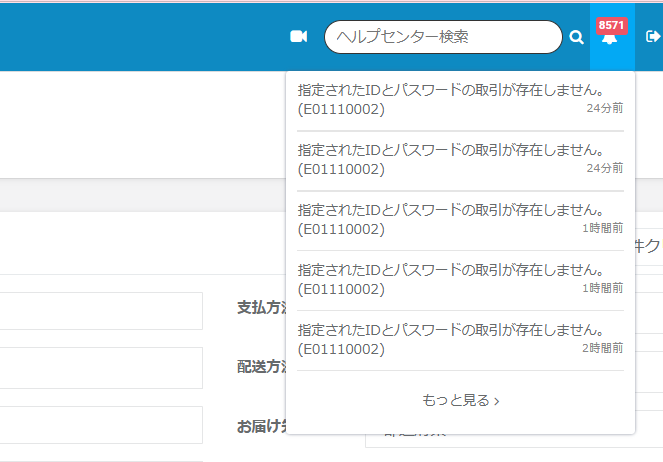Click the video camera icon in header
The image size is (663, 462).
coord(298,37)
